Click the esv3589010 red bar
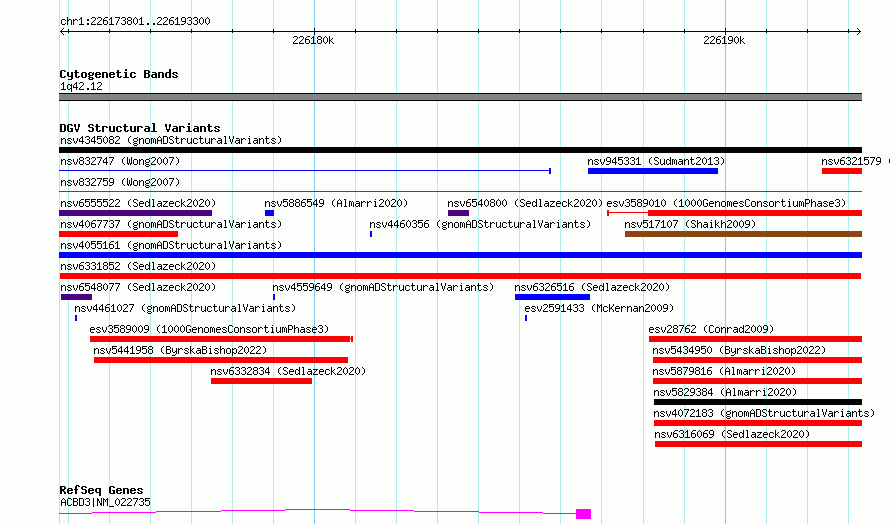The height and width of the screenshot is (524, 890). tap(755, 213)
